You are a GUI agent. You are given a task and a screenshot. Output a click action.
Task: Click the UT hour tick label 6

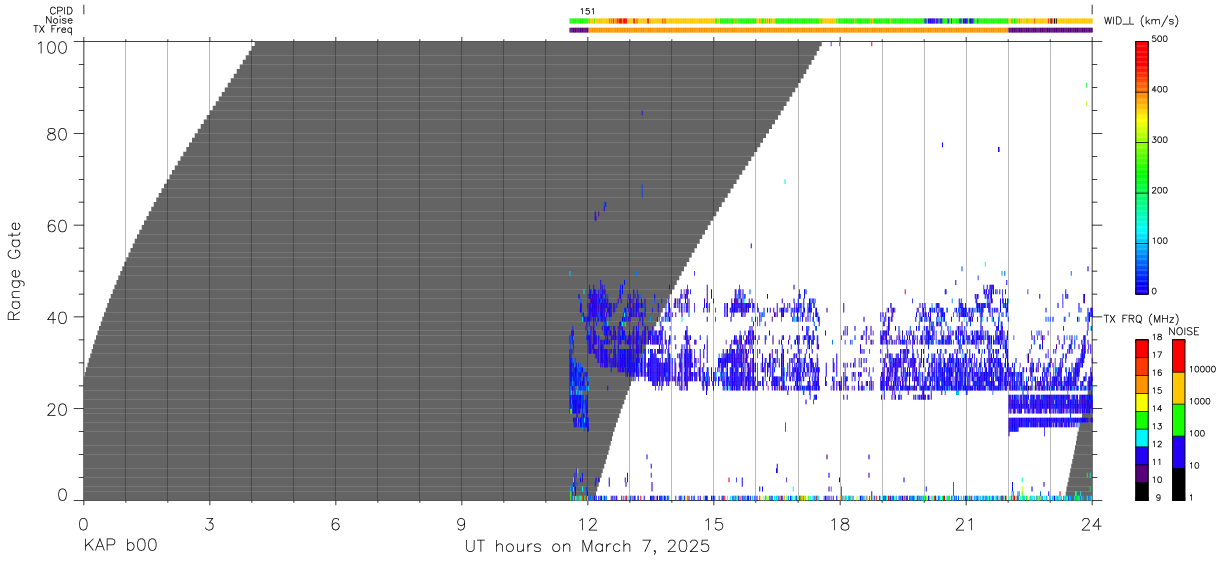coord(335,524)
